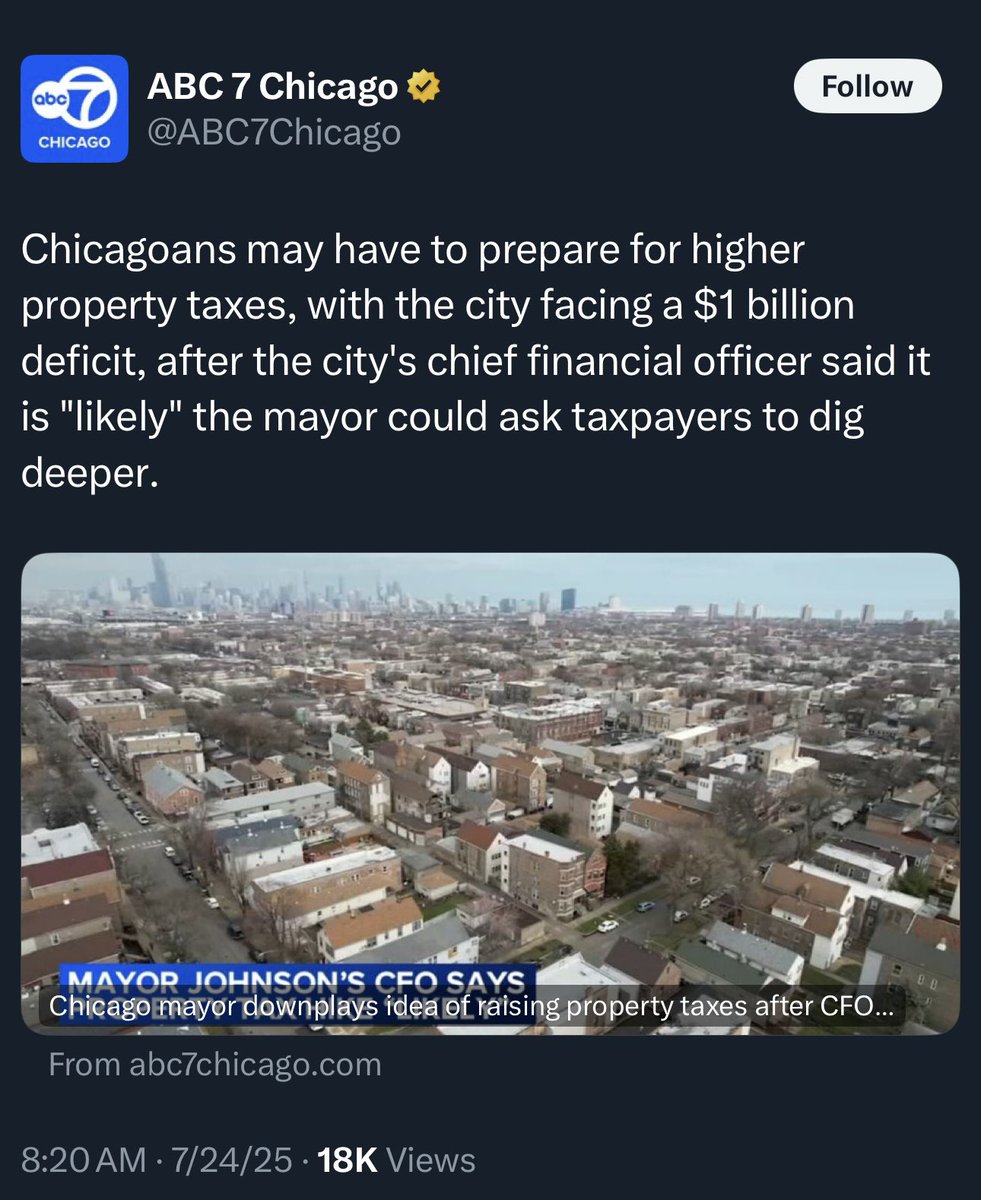Click the gold verified badge

(424, 88)
